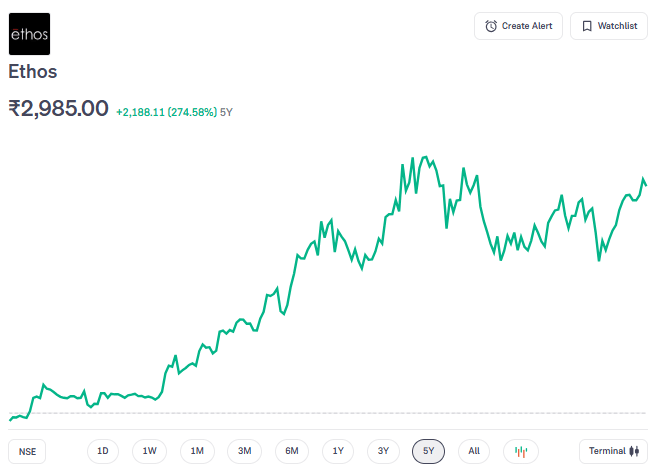Add Ethos to your Watchlist
The height and width of the screenshot is (475, 664).
[609, 26]
